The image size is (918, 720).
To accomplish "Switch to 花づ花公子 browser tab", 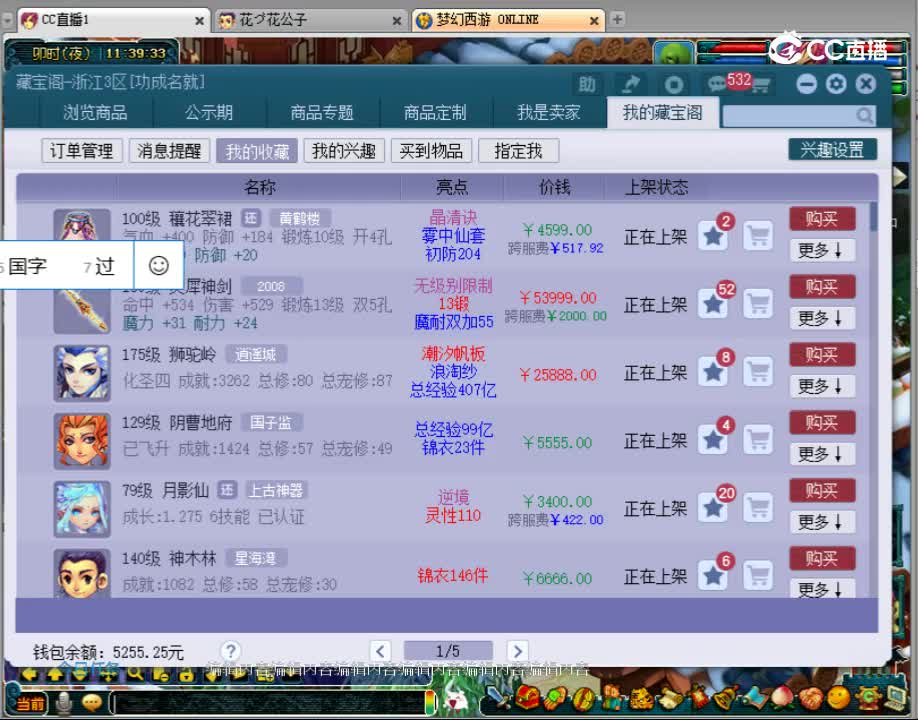I will (x=309, y=20).
